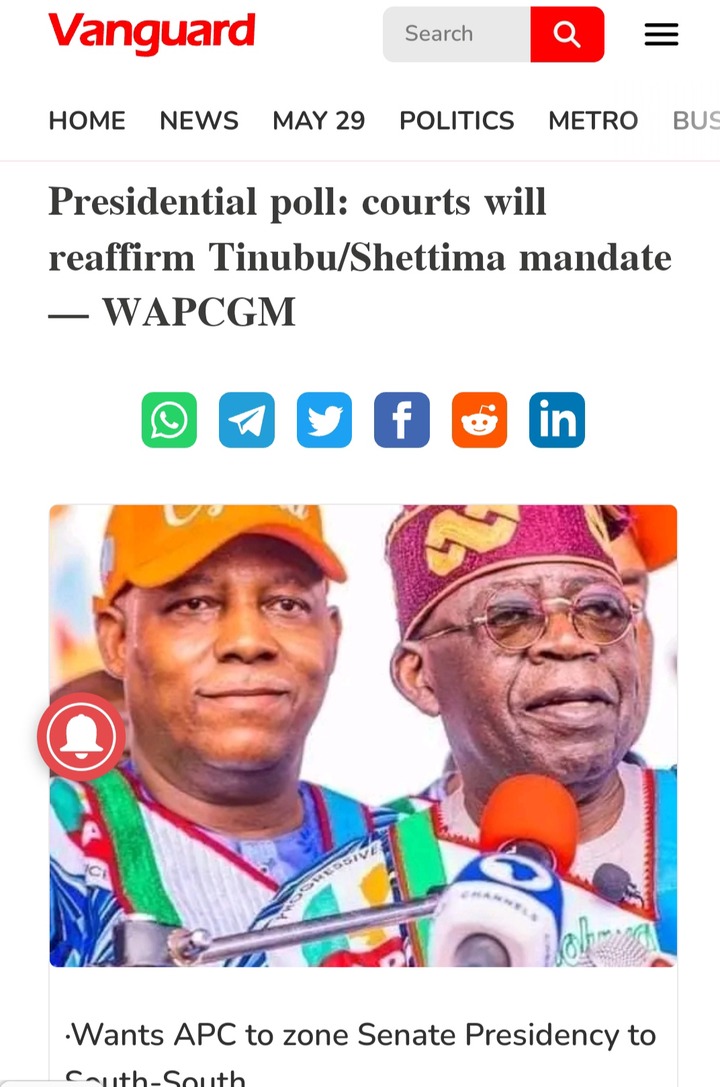This screenshot has width=720, height=1087.
Task: Navigate to the METRO section
Action: tap(593, 121)
